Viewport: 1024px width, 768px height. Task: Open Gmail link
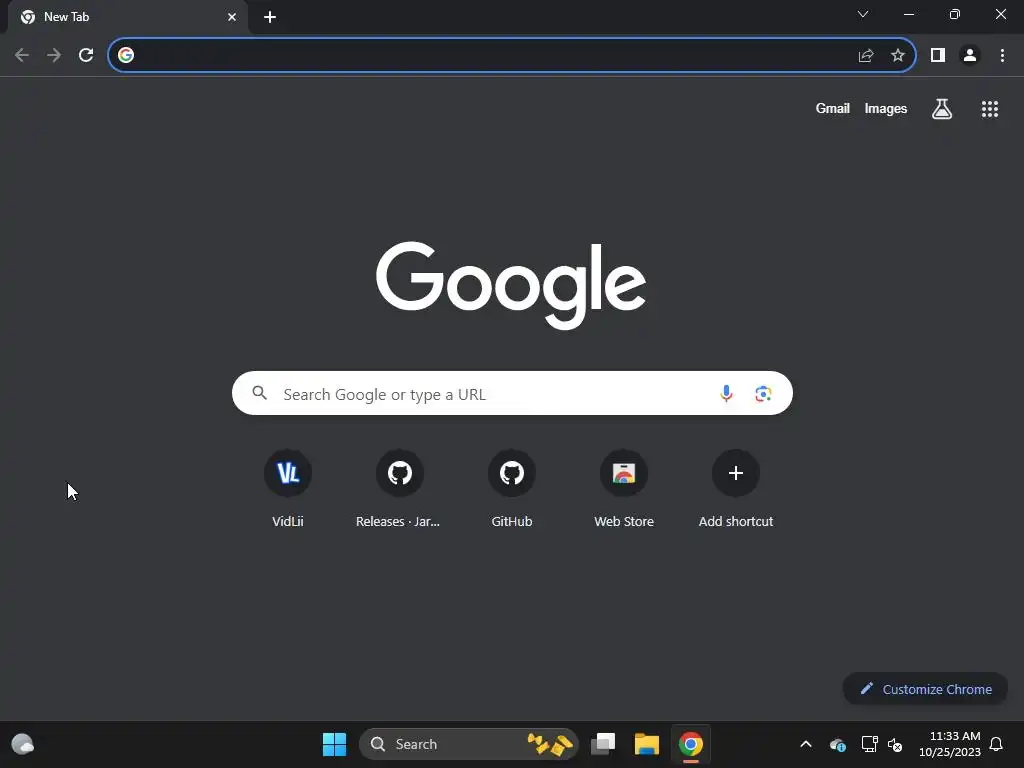coord(833,109)
